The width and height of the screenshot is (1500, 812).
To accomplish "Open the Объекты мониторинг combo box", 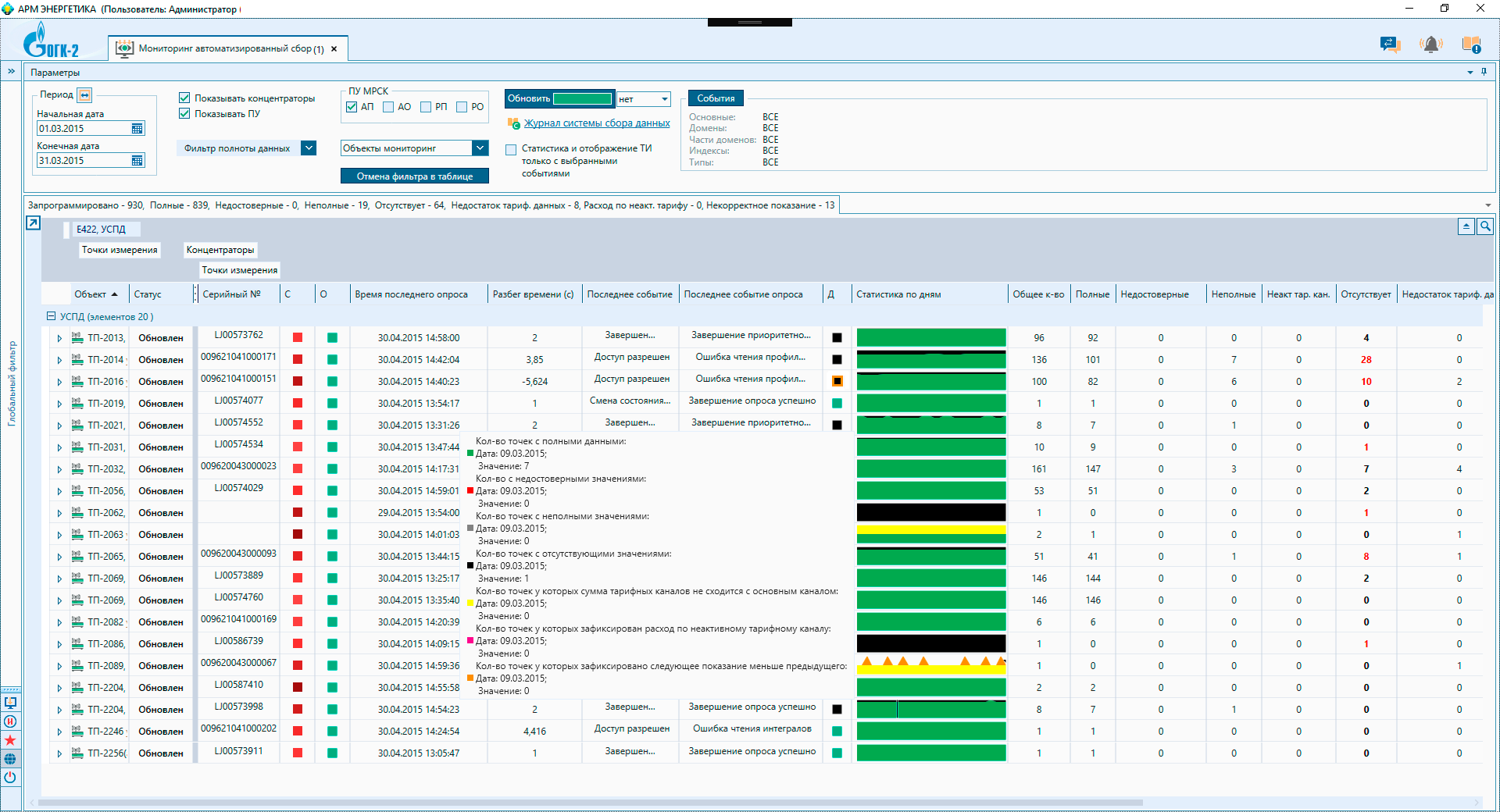I will click(480, 148).
